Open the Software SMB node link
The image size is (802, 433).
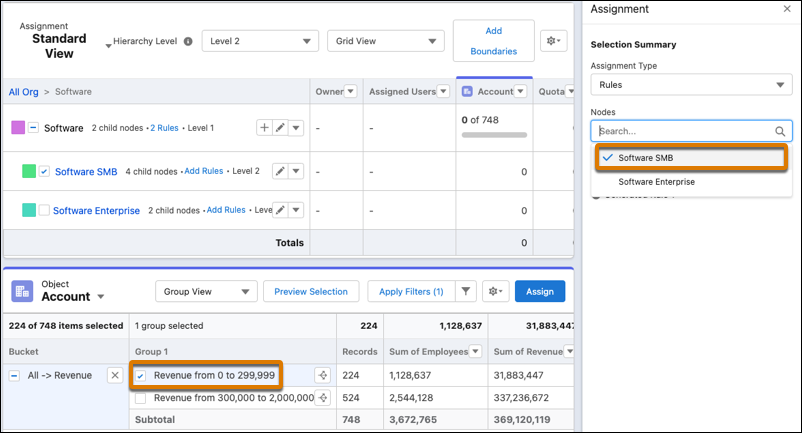point(86,172)
